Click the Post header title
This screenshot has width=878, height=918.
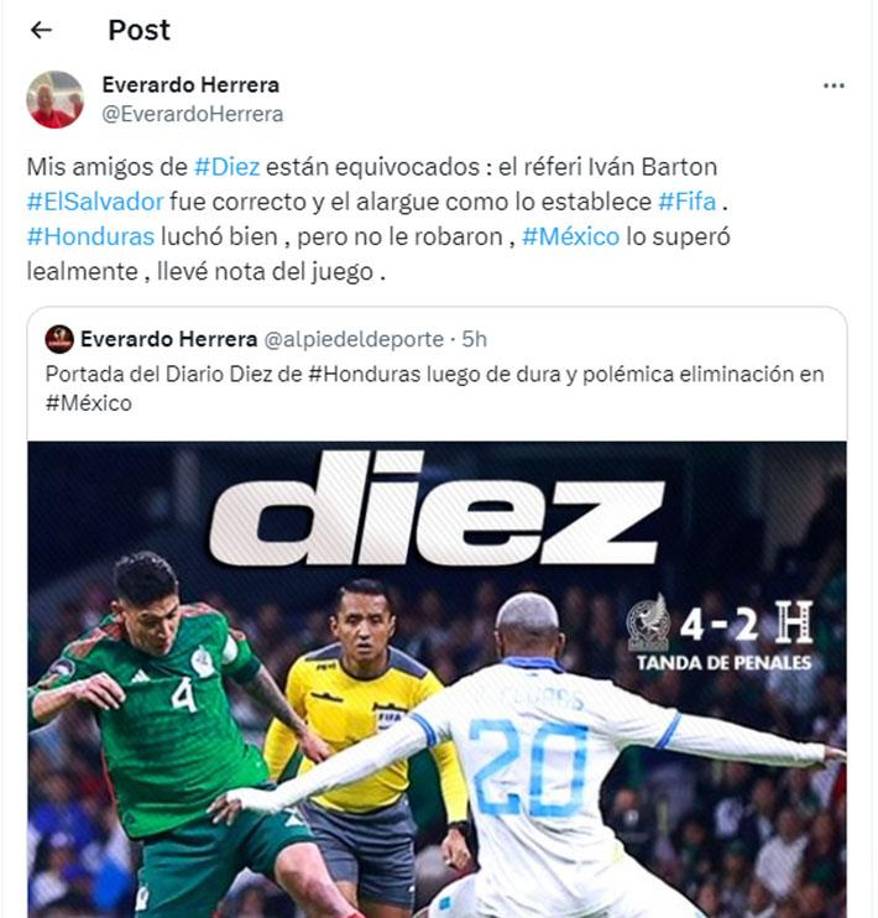point(139,30)
